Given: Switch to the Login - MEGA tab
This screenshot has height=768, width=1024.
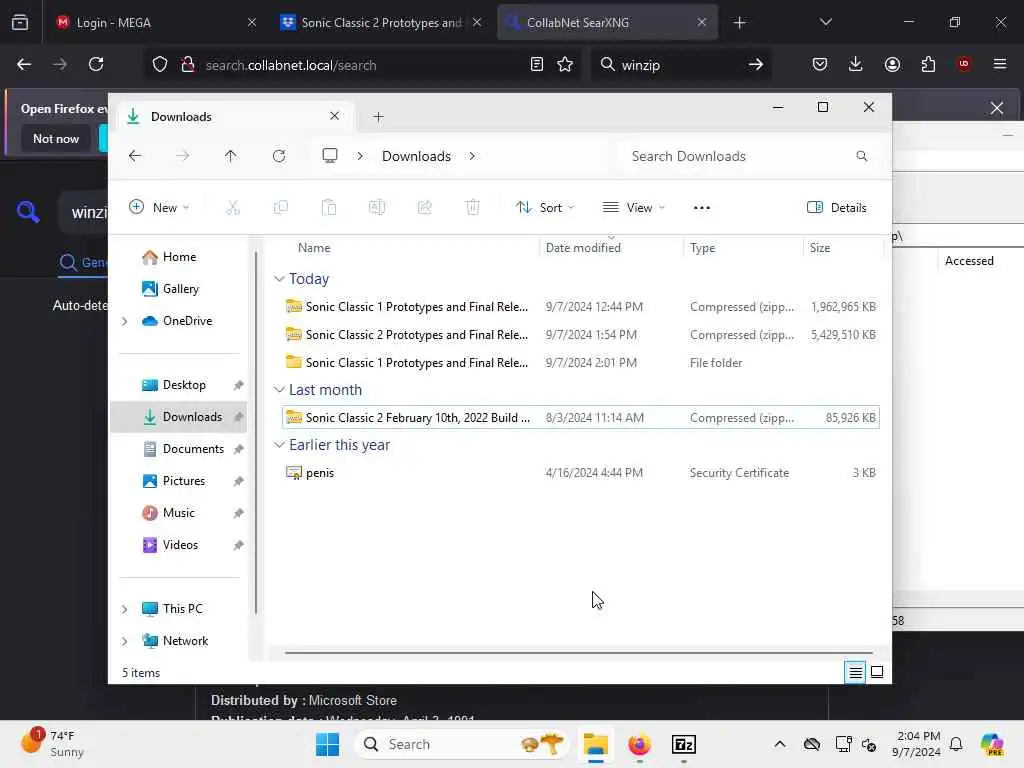Looking at the screenshot, I should (x=157, y=22).
